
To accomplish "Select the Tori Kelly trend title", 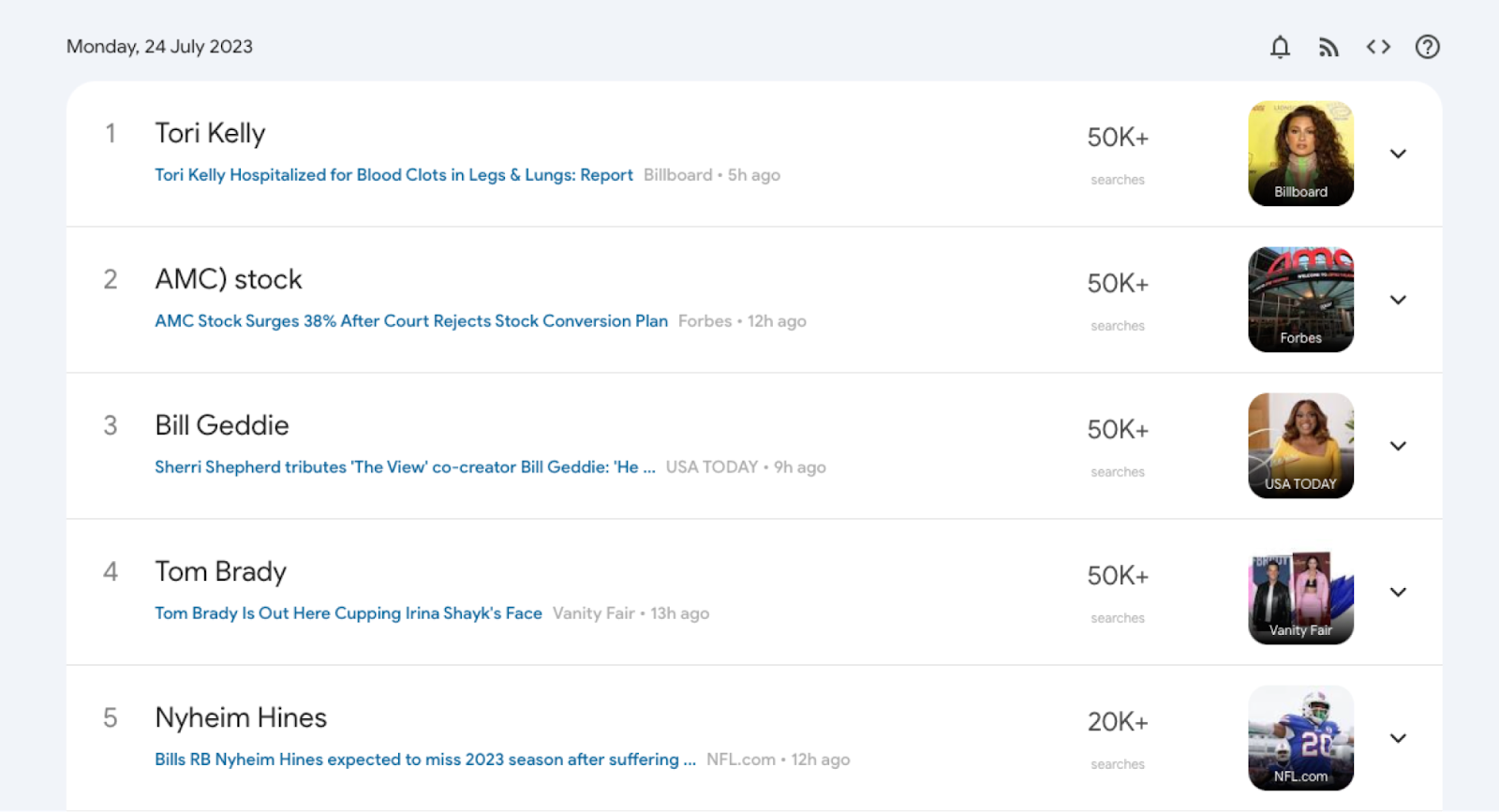I will (210, 133).
